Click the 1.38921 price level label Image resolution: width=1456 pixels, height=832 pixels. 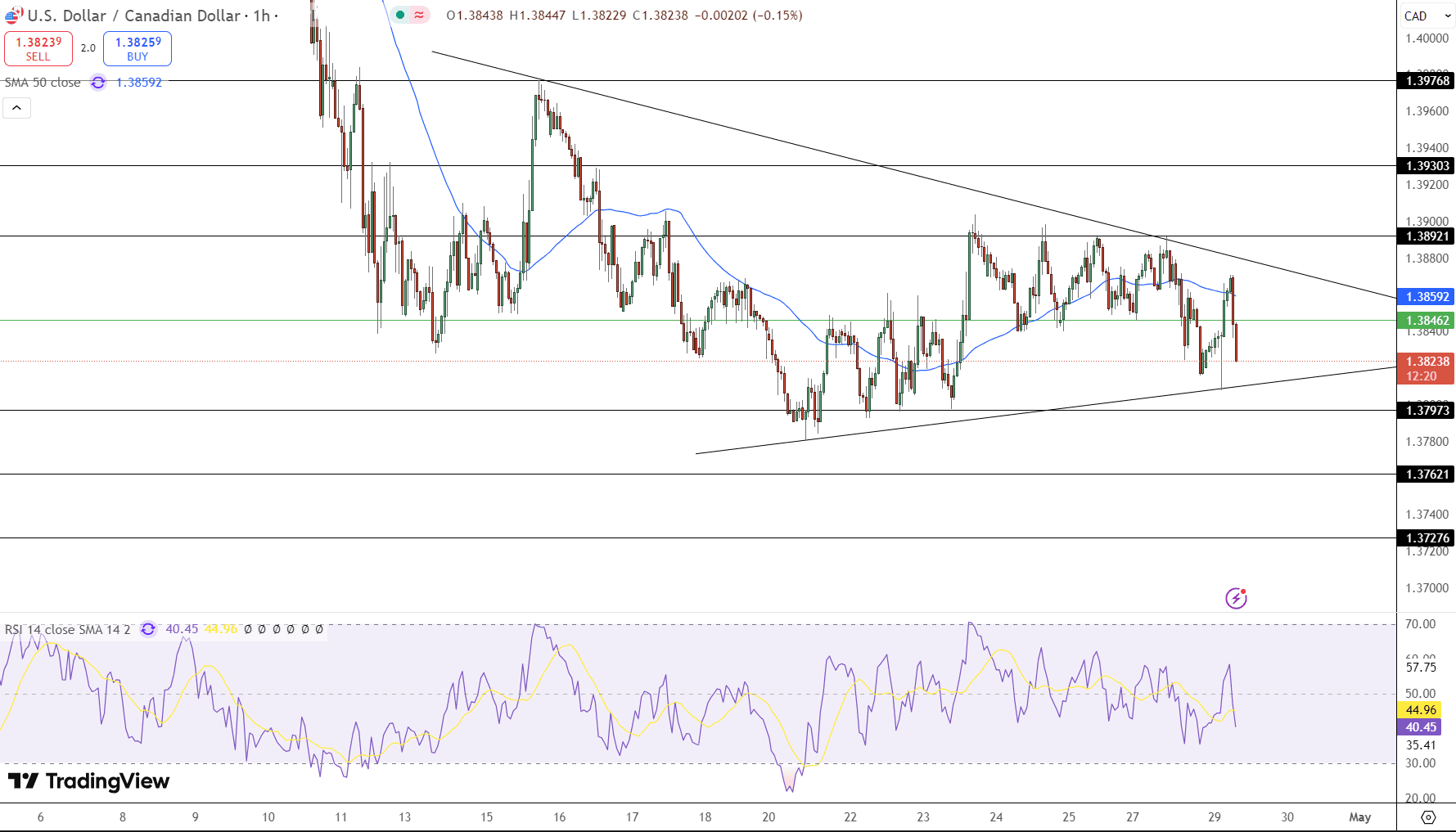click(1427, 236)
